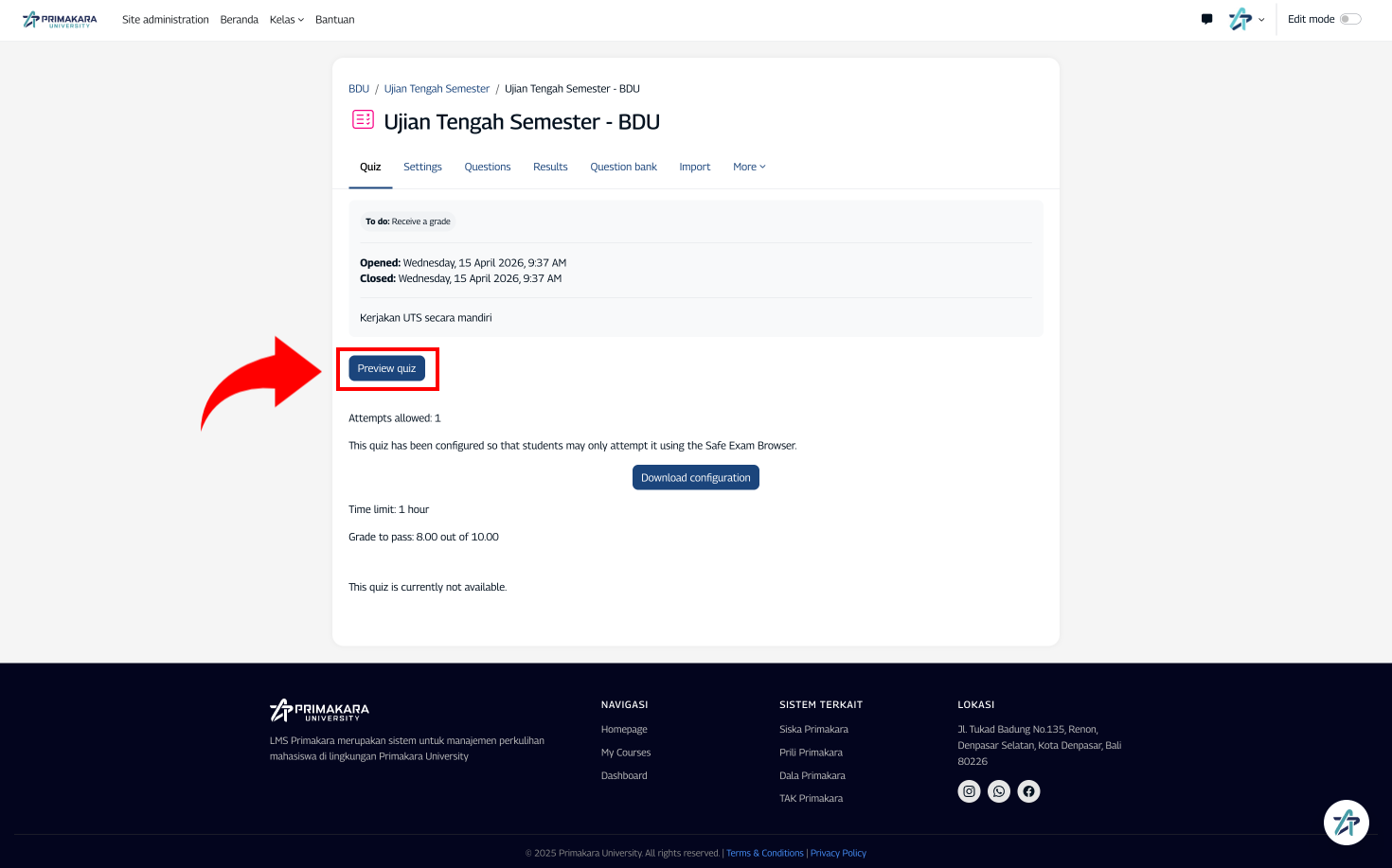This screenshot has height=868, width=1392.
Task: Visit the Siska Primakara link
Action: point(813,729)
